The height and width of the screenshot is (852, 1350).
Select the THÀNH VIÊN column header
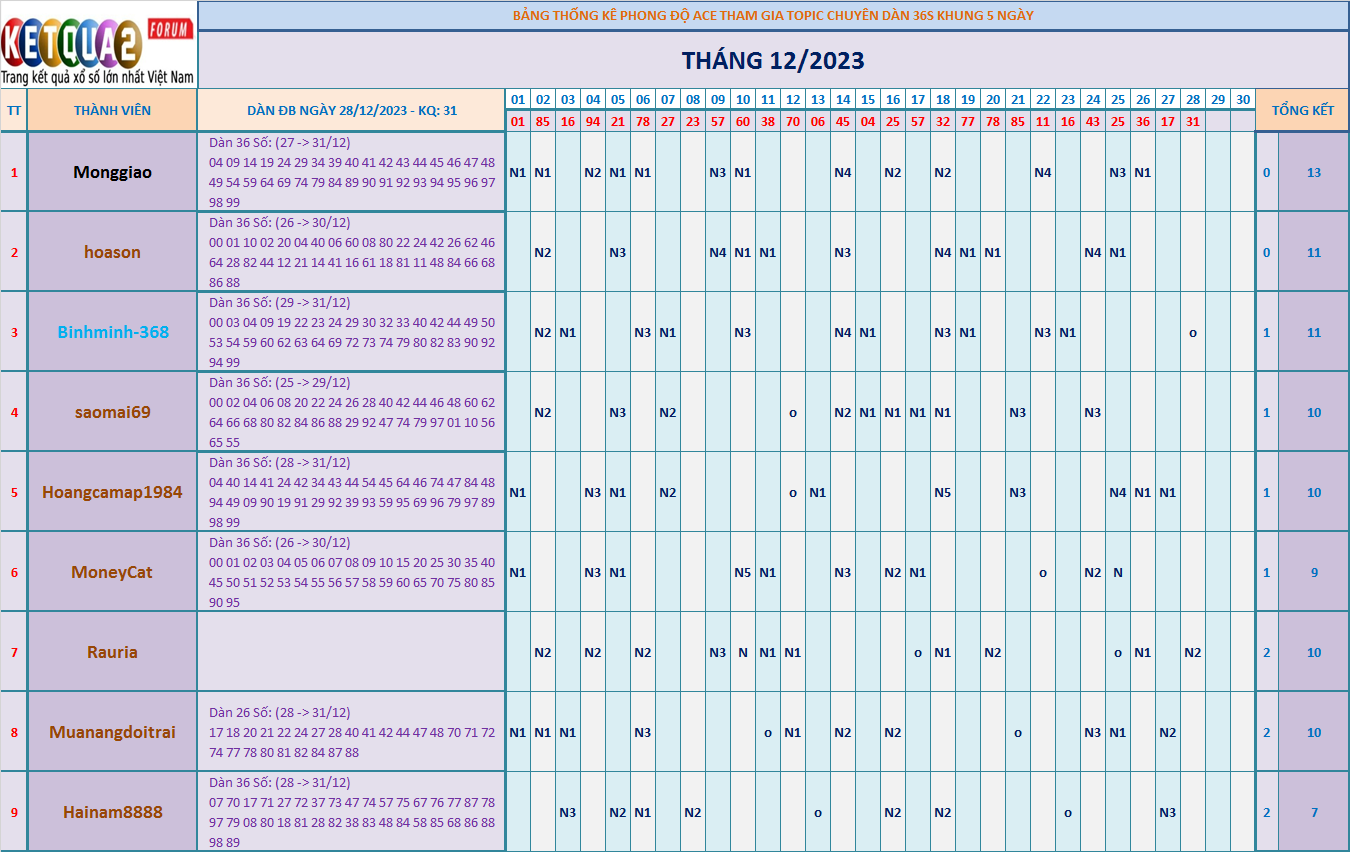click(x=112, y=110)
